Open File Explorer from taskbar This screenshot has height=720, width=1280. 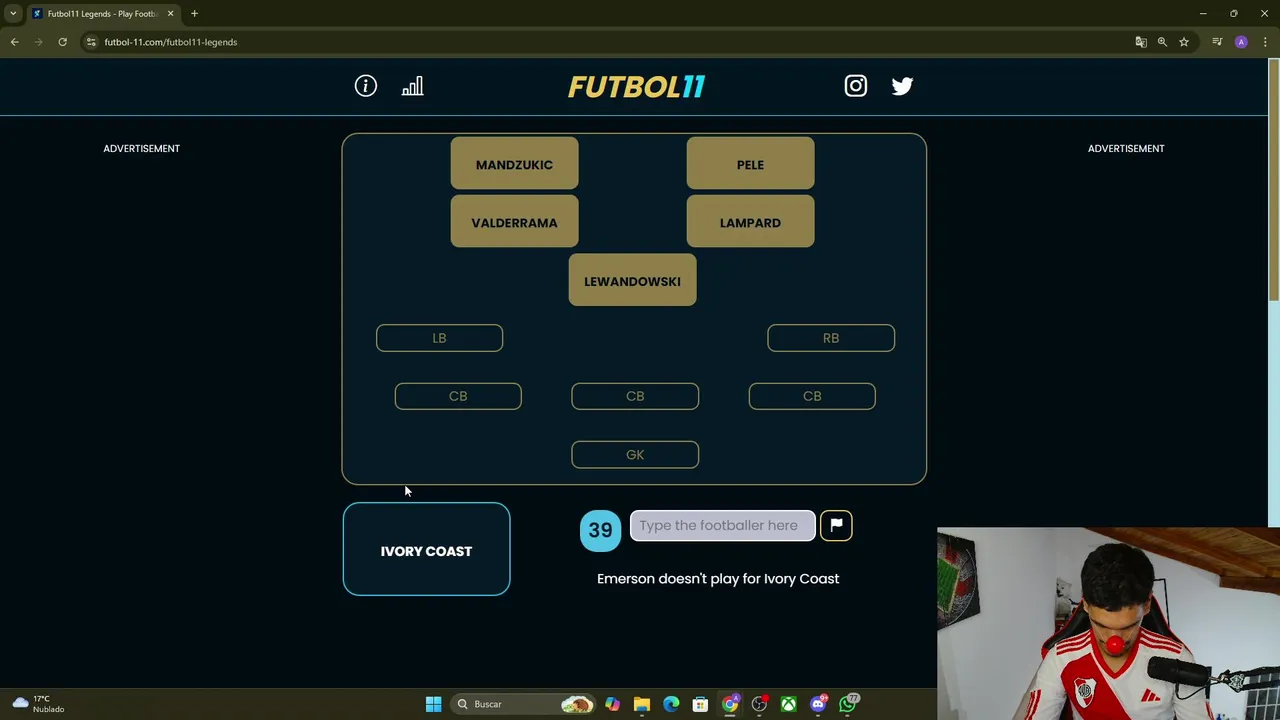click(x=642, y=704)
